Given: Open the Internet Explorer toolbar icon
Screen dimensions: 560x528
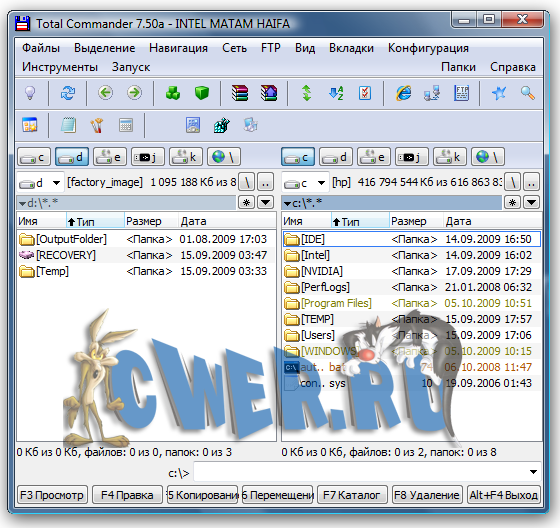Looking at the screenshot, I should click(403, 93).
